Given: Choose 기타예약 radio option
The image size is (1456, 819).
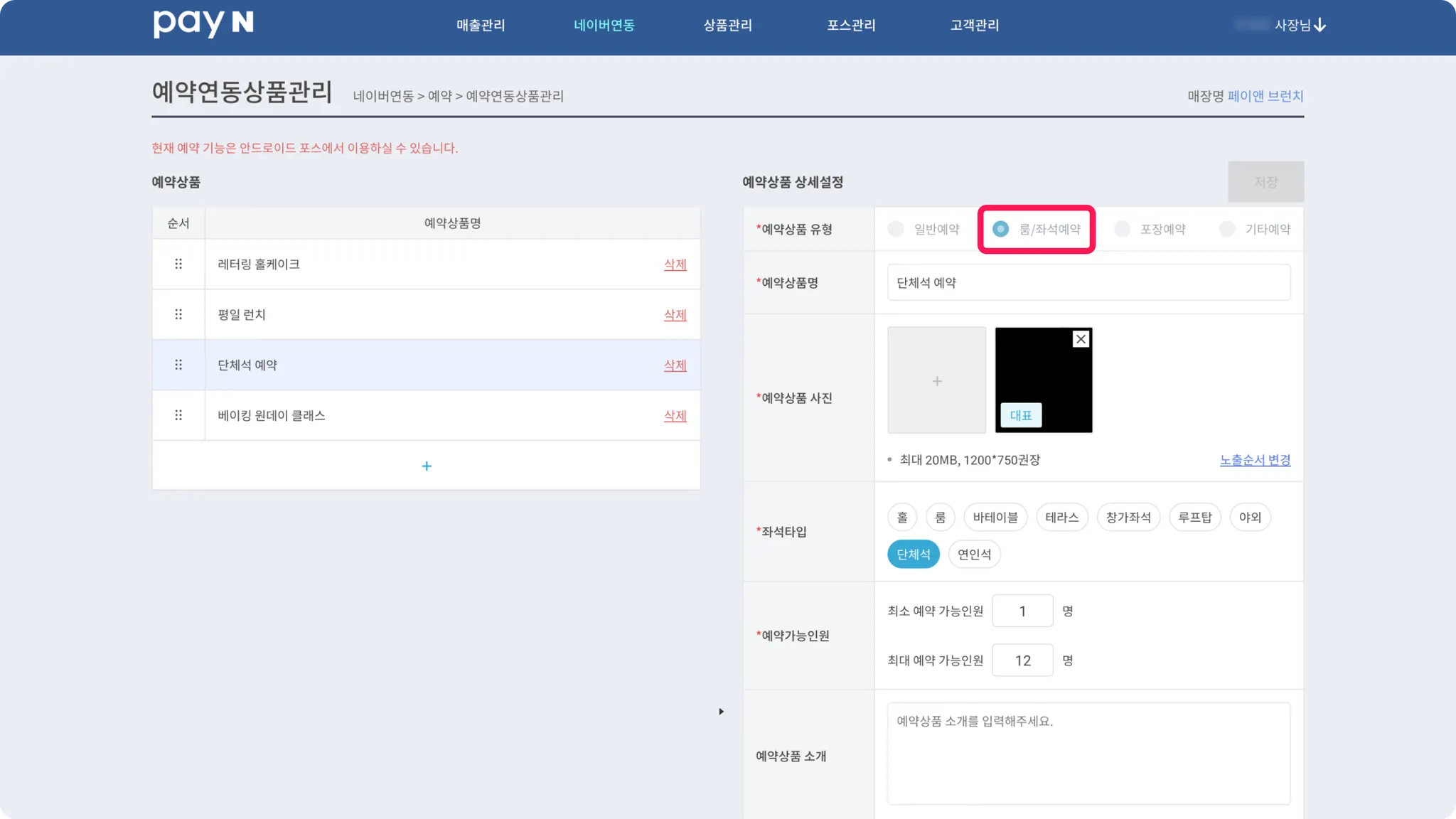Looking at the screenshot, I should coord(1227,229).
